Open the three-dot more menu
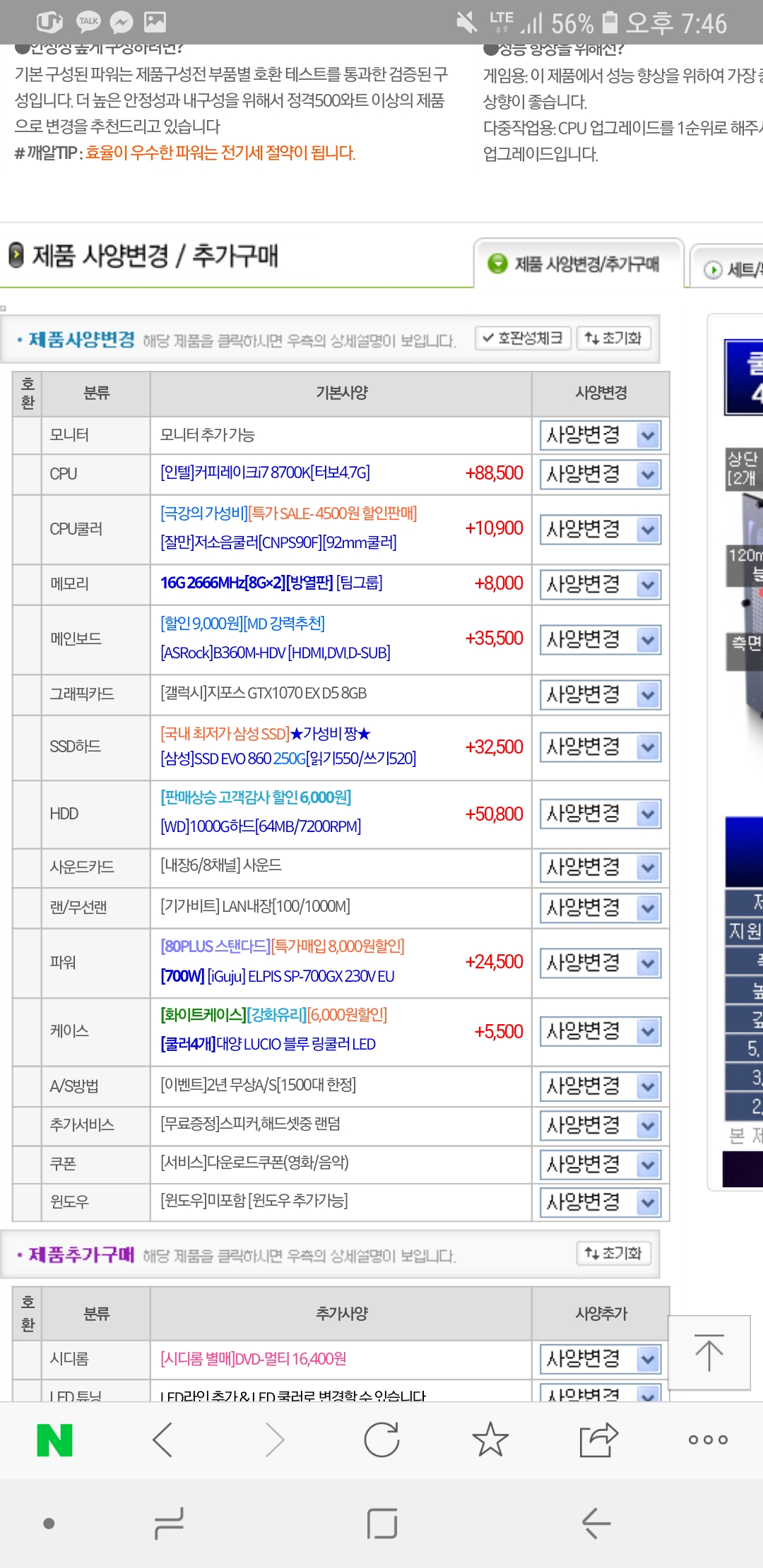763x1568 pixels. point(707,1440)
